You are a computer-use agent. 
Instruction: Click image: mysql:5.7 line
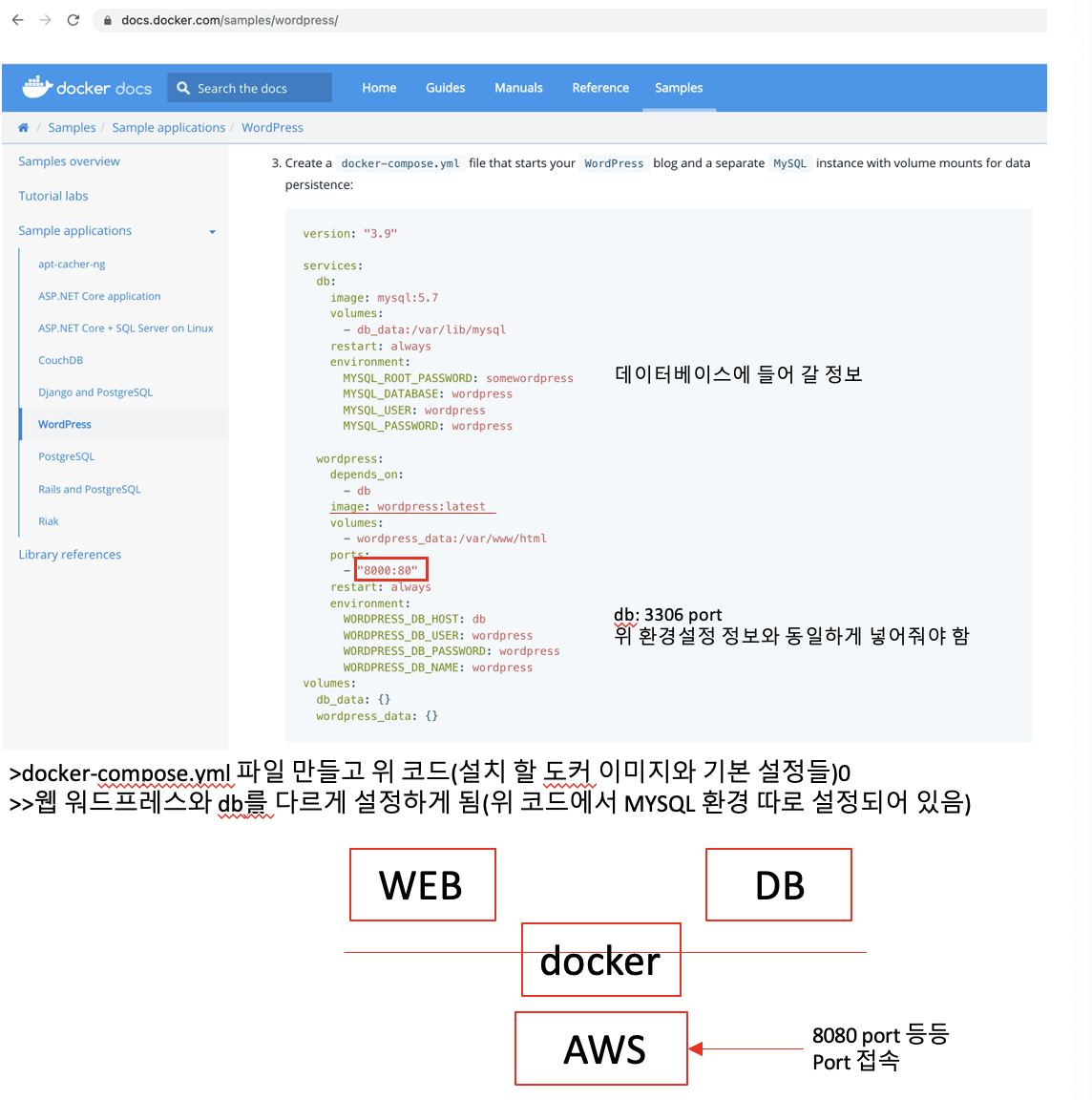pyautogui.click(x=385, y=298)
